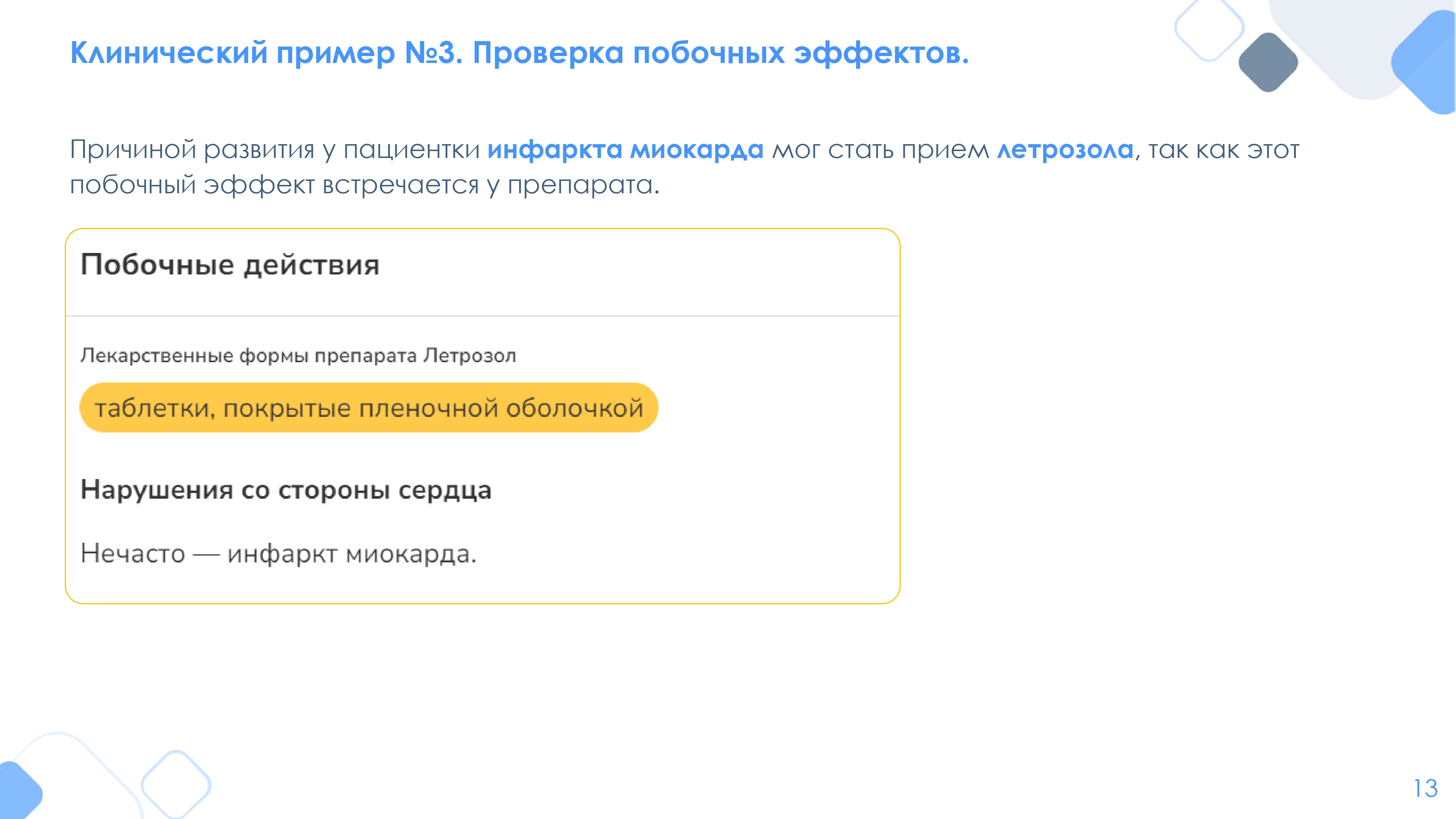Click the words "мог стать прием" in the paragraph
This screenshot has width=1456, height=819.
coord(880,150)
